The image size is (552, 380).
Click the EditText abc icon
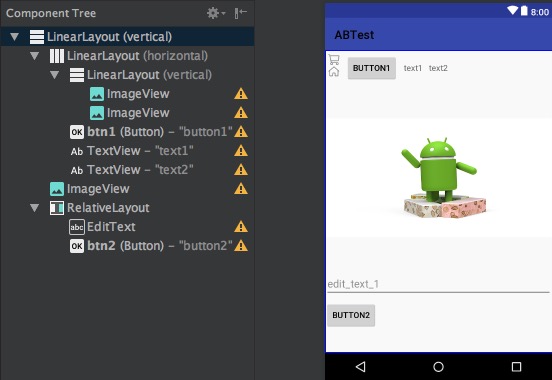point(77,227)
